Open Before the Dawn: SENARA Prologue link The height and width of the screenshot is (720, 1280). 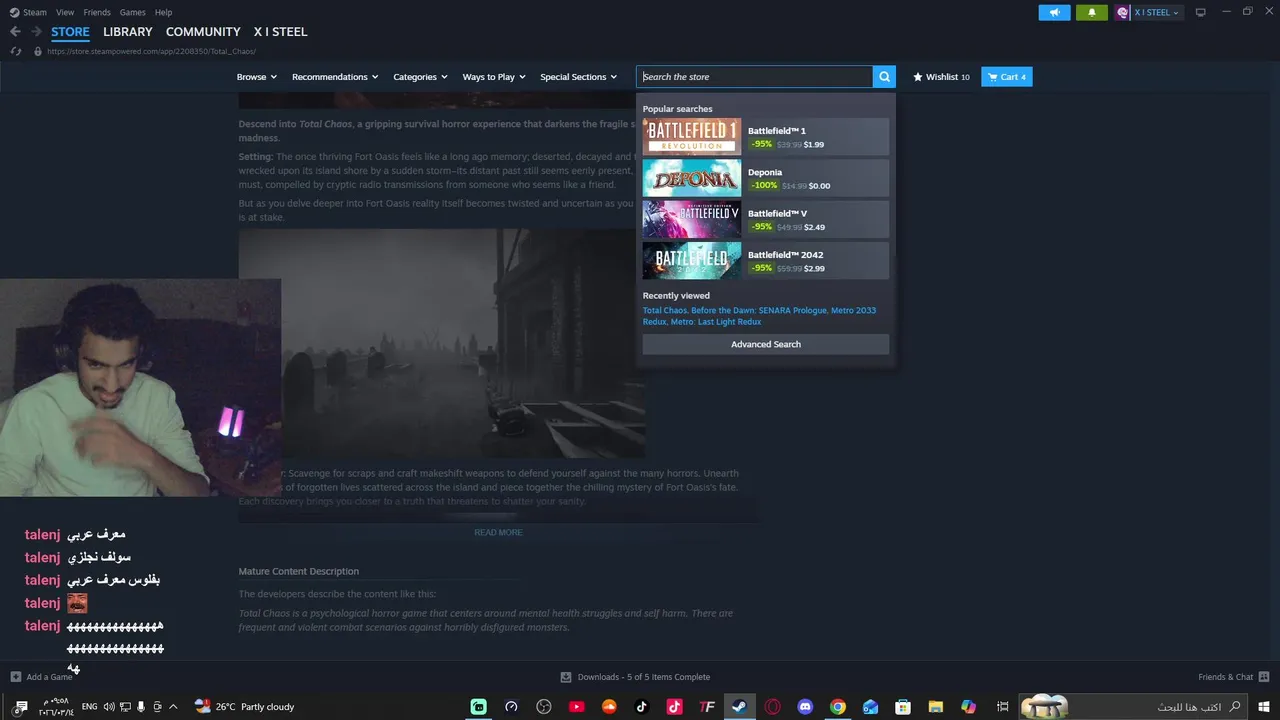(759, 310)
